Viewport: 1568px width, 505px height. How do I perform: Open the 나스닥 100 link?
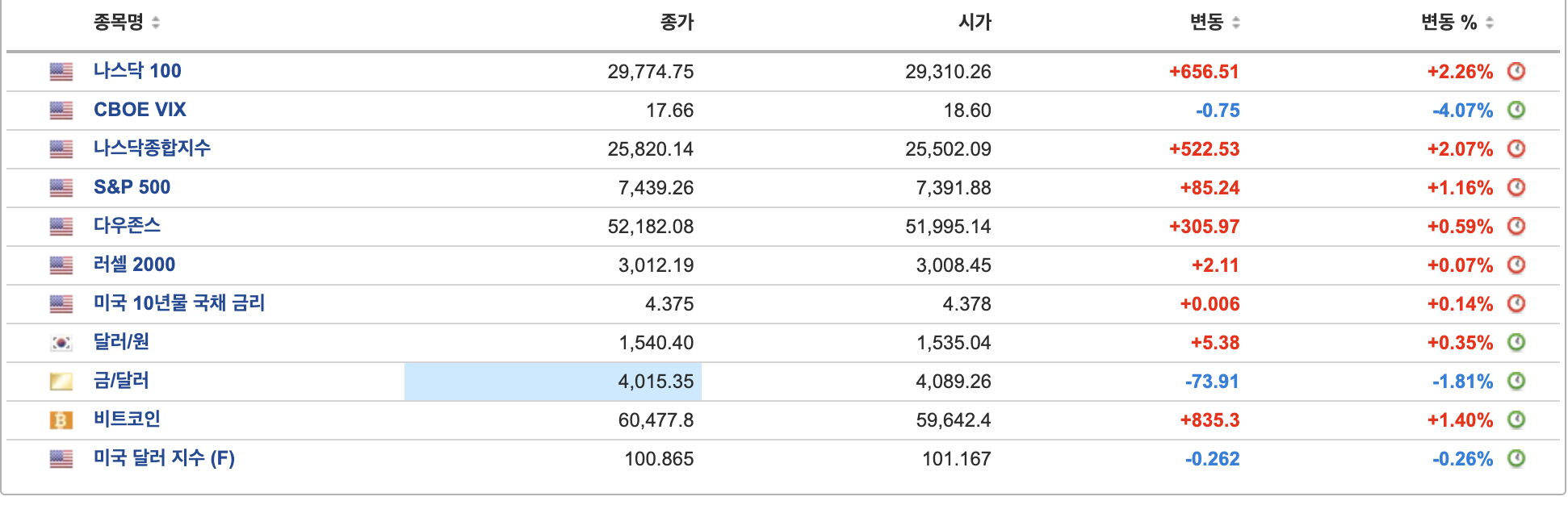[137, 71]
